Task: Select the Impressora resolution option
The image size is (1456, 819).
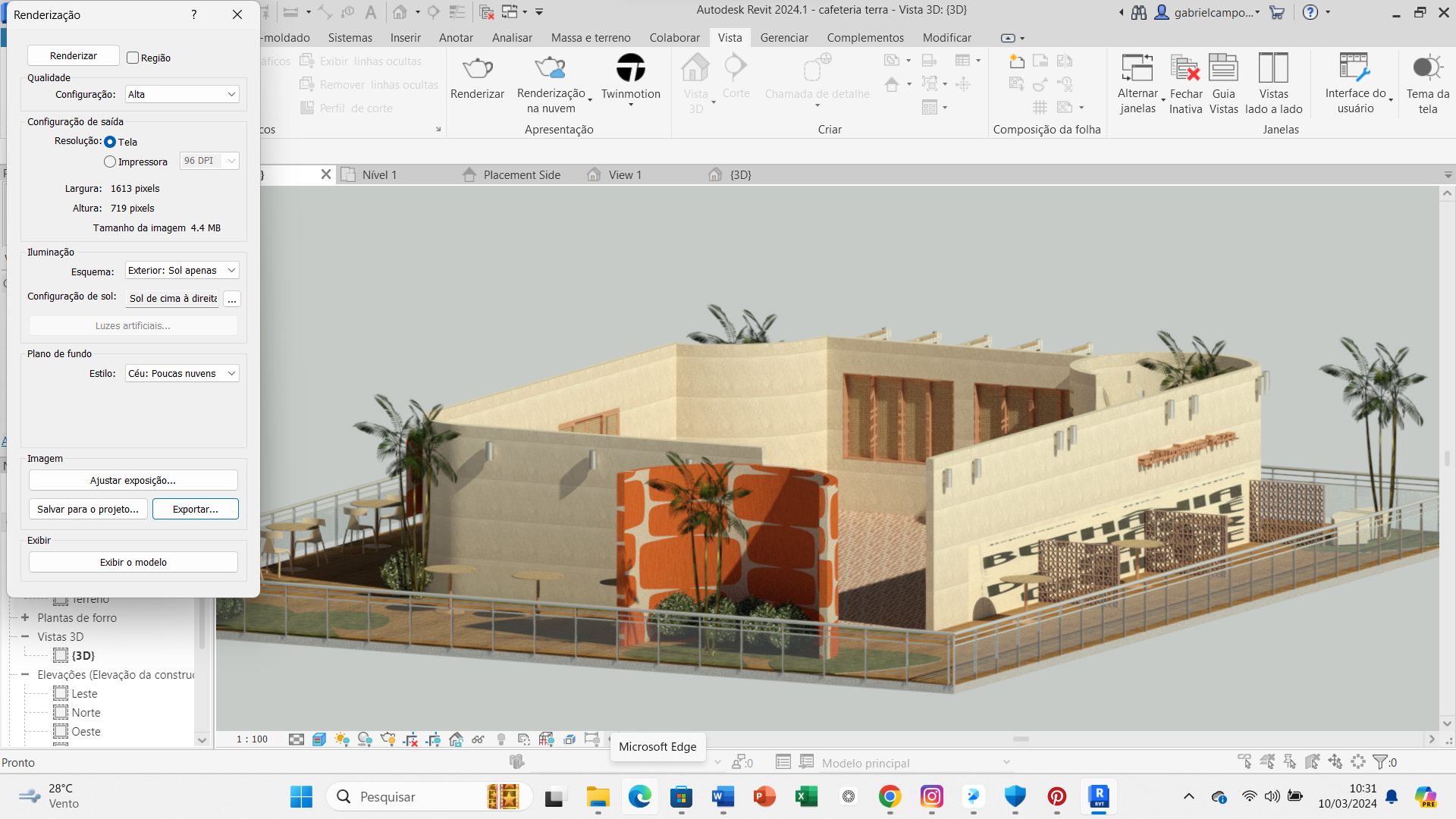Action: coord(111,162)
